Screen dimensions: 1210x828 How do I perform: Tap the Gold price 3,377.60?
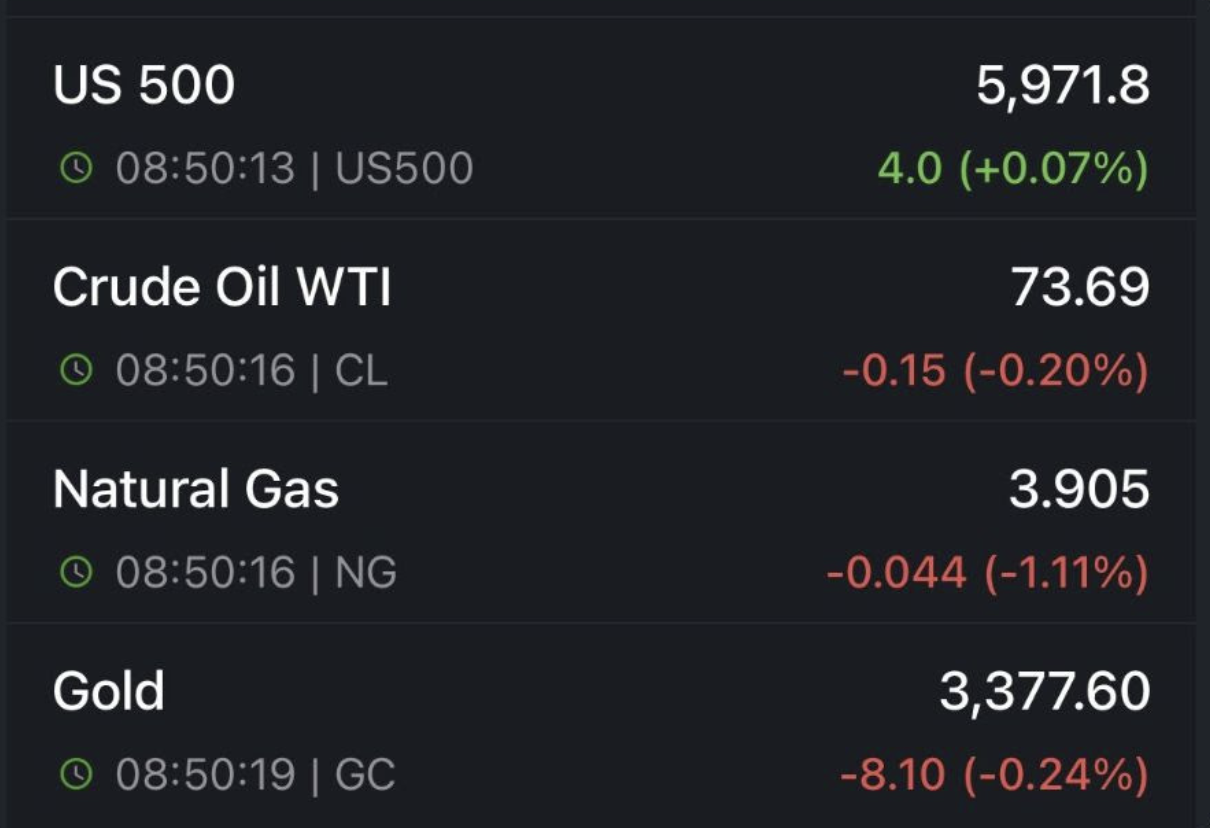[1045, 693]
